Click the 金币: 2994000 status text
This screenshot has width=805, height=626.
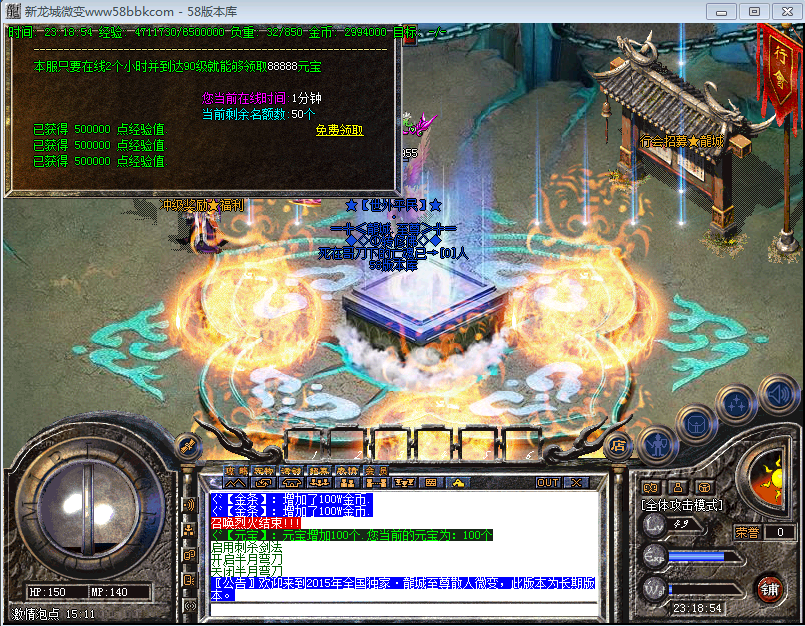point(348,32)
